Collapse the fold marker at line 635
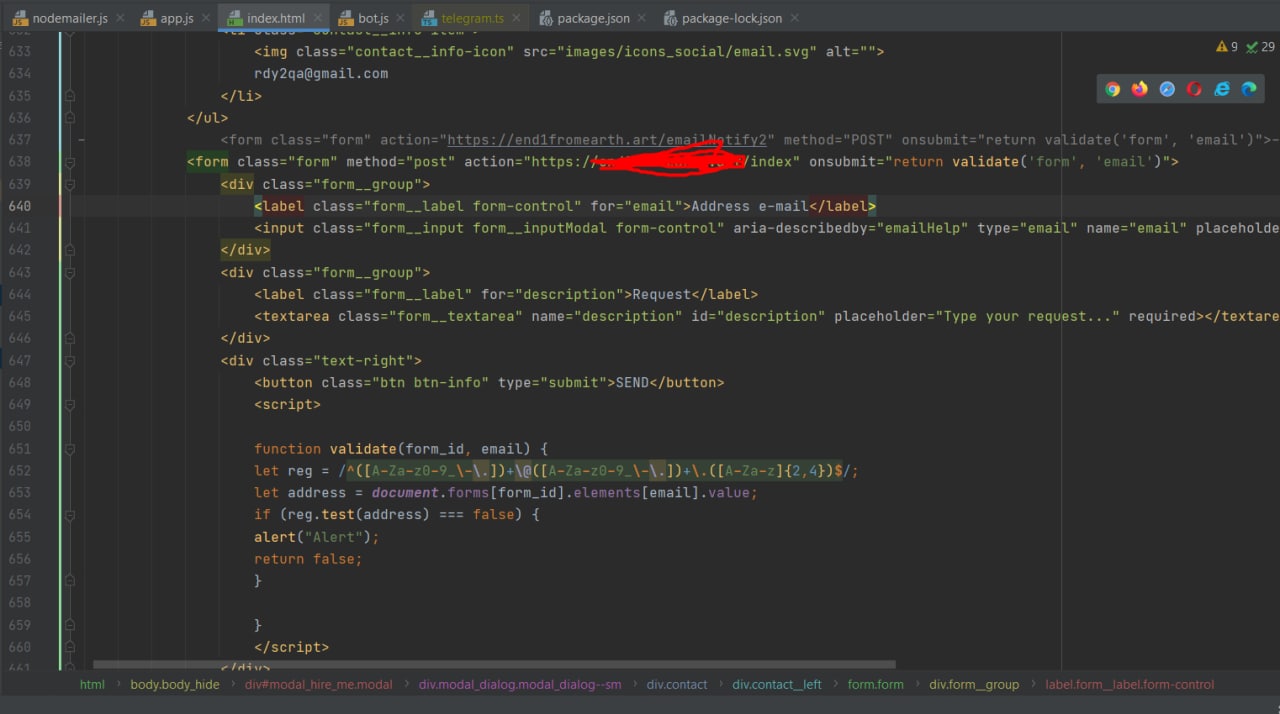 point(69,96)
